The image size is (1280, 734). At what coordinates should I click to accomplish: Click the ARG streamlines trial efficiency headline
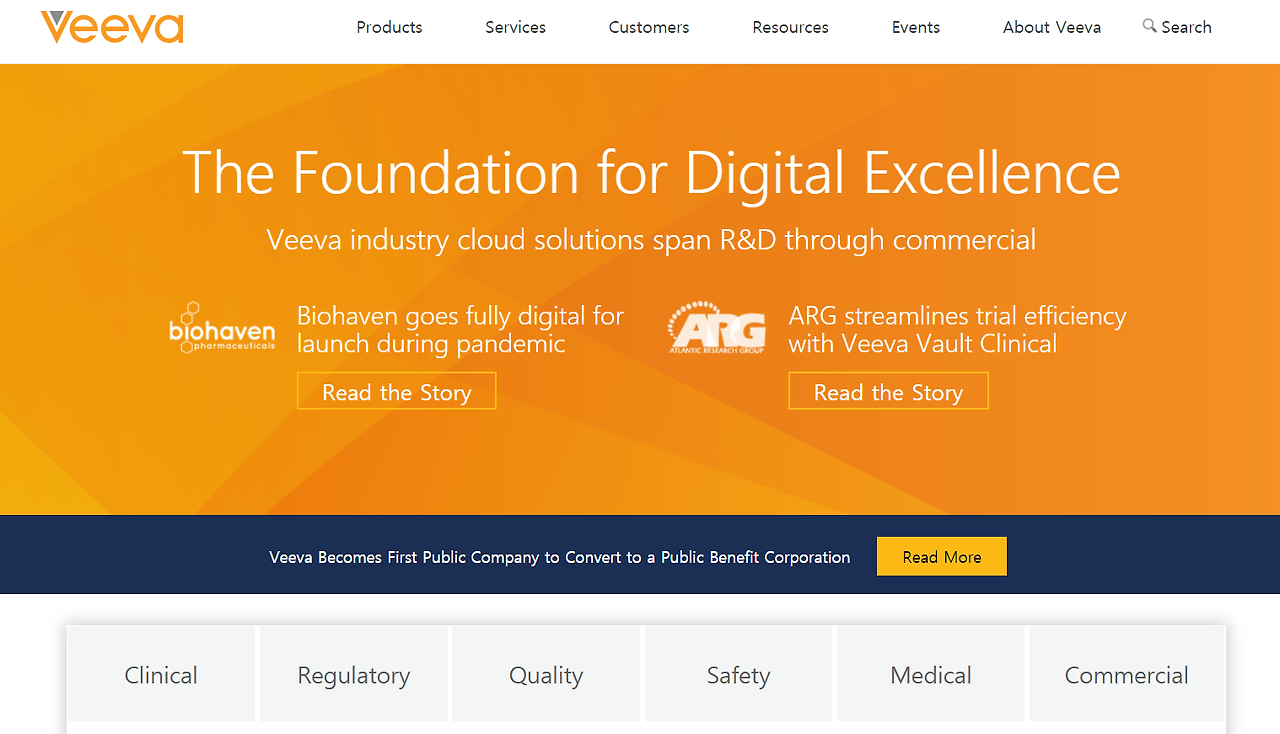coord(957,329)
